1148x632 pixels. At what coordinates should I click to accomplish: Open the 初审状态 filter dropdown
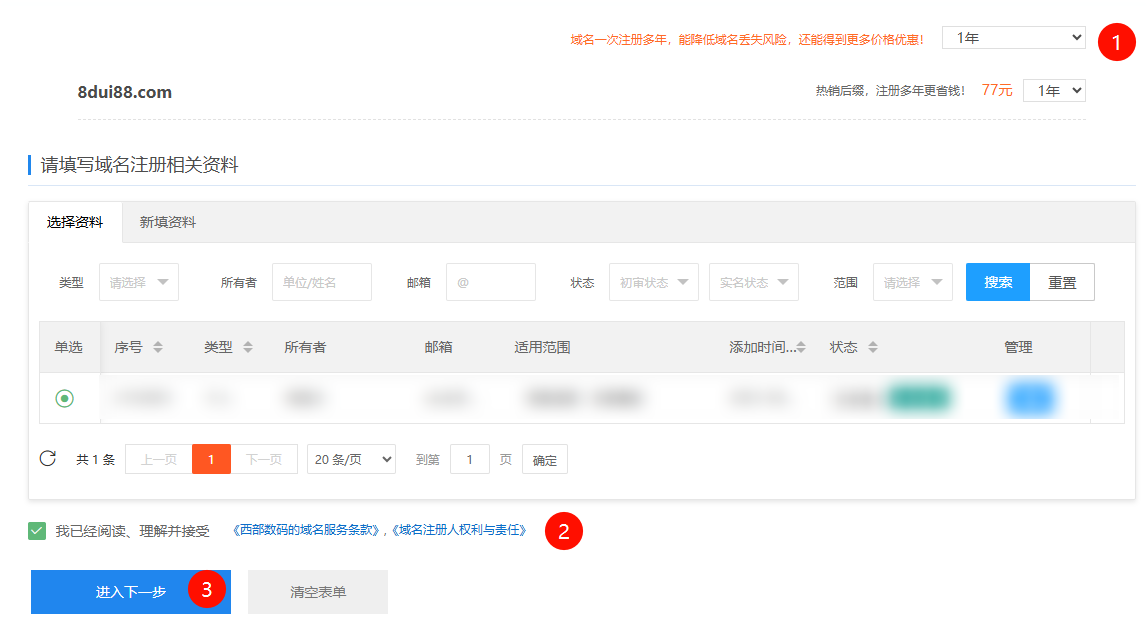click(653, 283)
